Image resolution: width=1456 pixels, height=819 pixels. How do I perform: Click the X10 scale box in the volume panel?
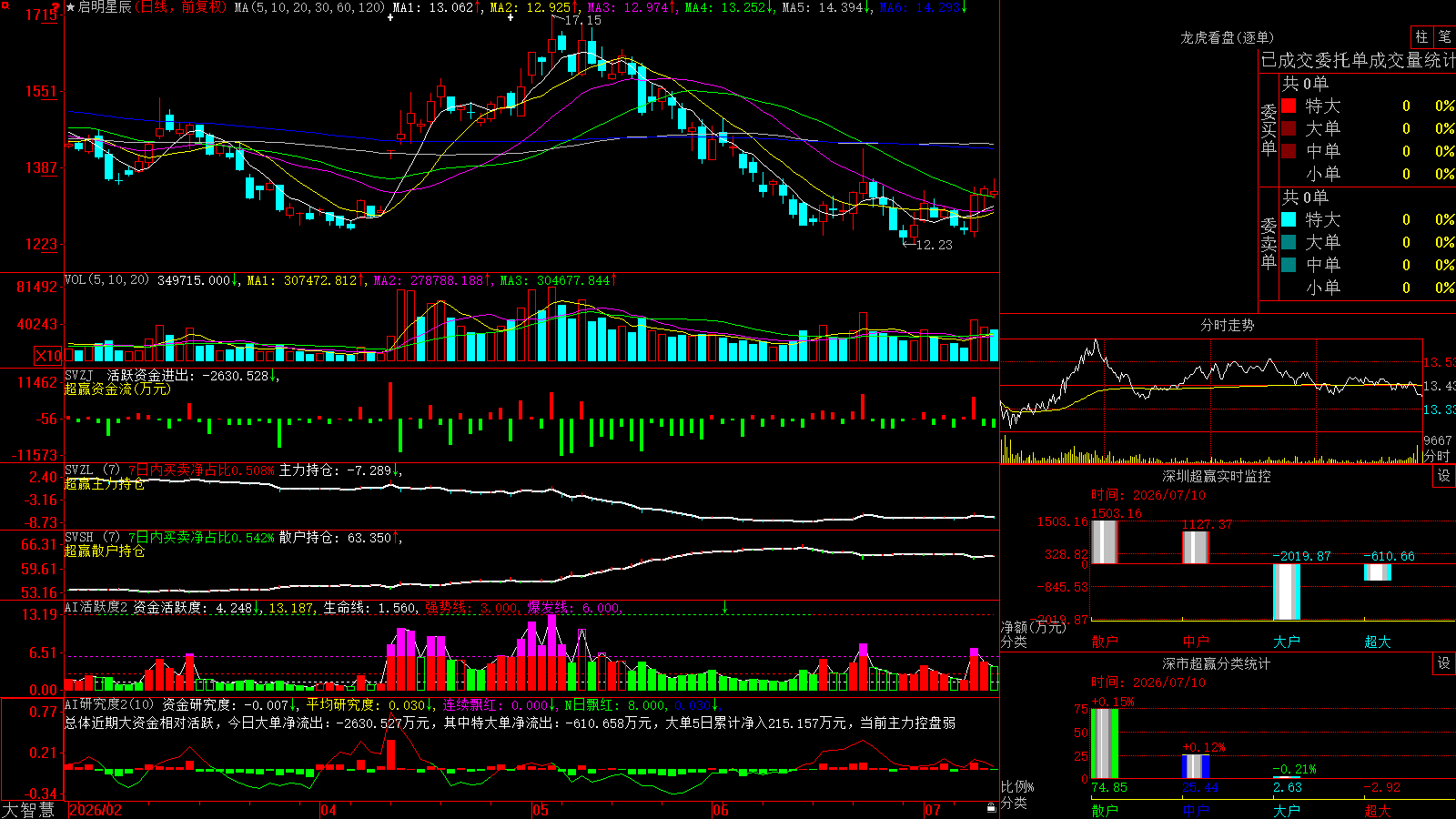(48, 356)
